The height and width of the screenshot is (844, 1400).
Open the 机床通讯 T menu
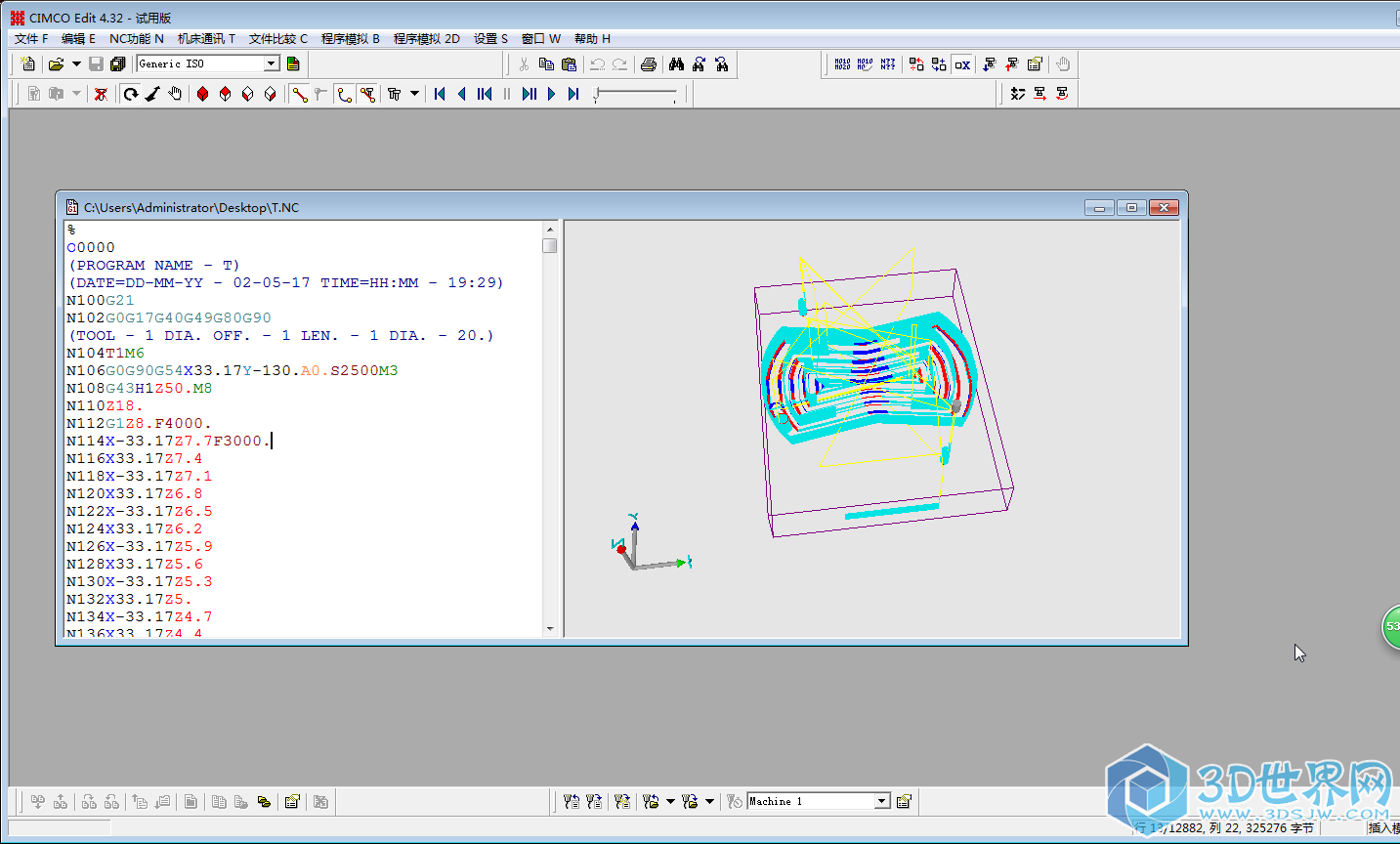coord(206,39)
